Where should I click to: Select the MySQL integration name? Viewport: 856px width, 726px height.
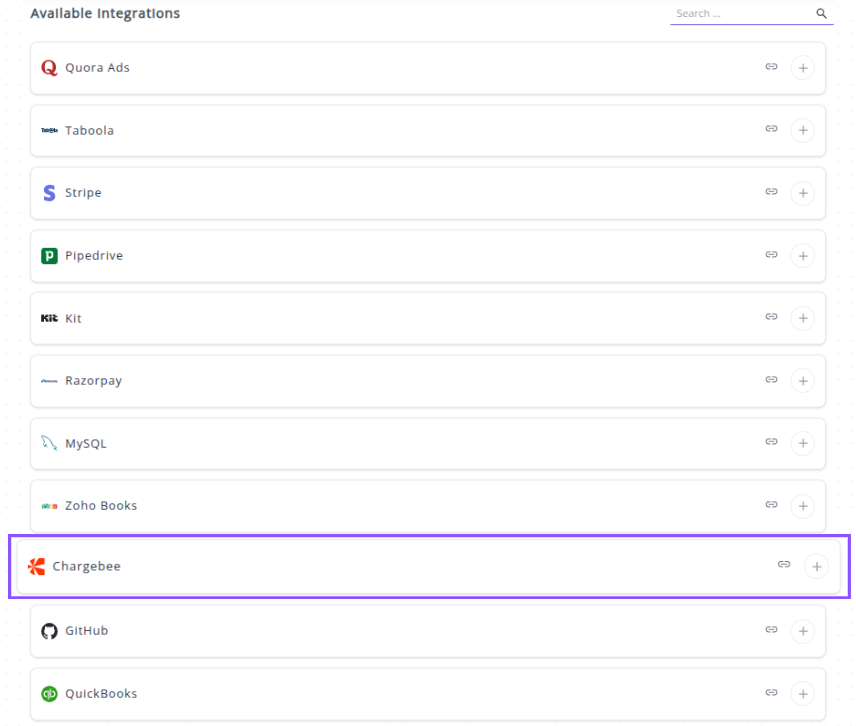[86, 443]
